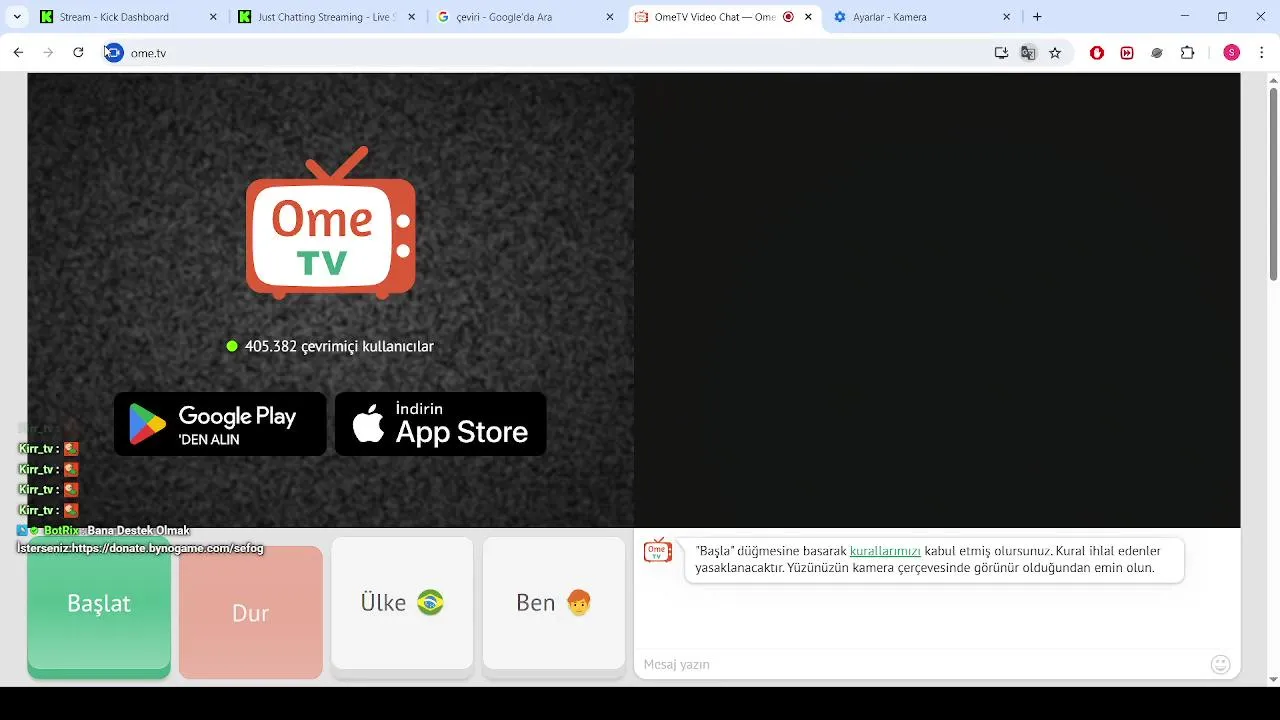The height and width of the screenshot is (720, 1280).
Task: Switch to Just Chatting Streaming tab
Action: click(x=326, y=17)
